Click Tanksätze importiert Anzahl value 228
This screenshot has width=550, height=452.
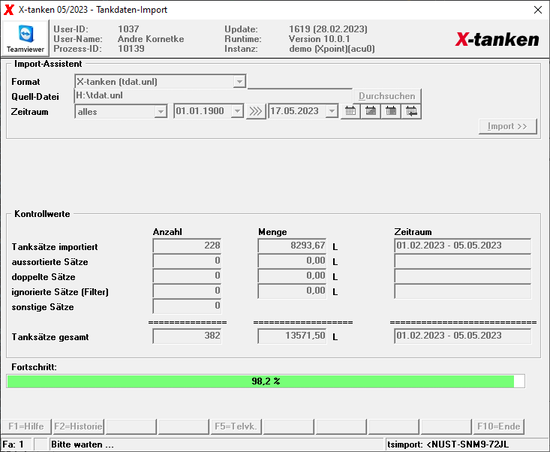187,245
